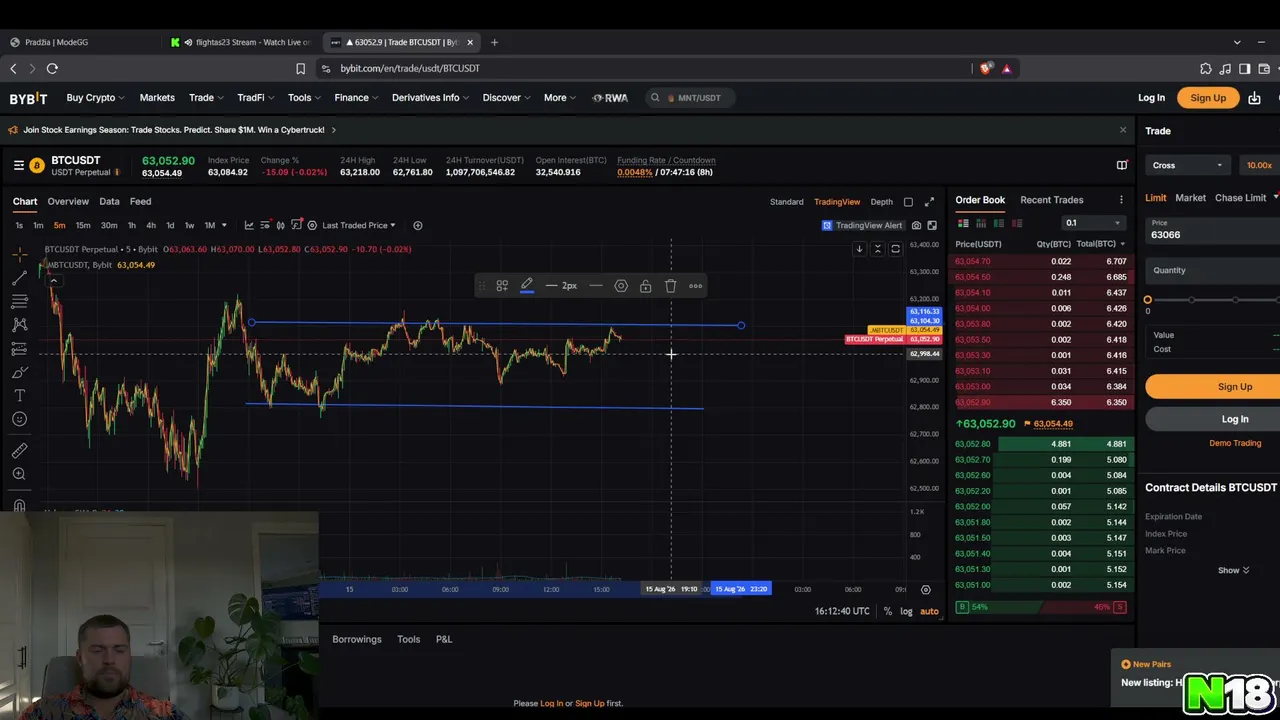Viewport: 1280px width, 720px height.
Task: Lock the selected drawing
Action: pos(646,286)
